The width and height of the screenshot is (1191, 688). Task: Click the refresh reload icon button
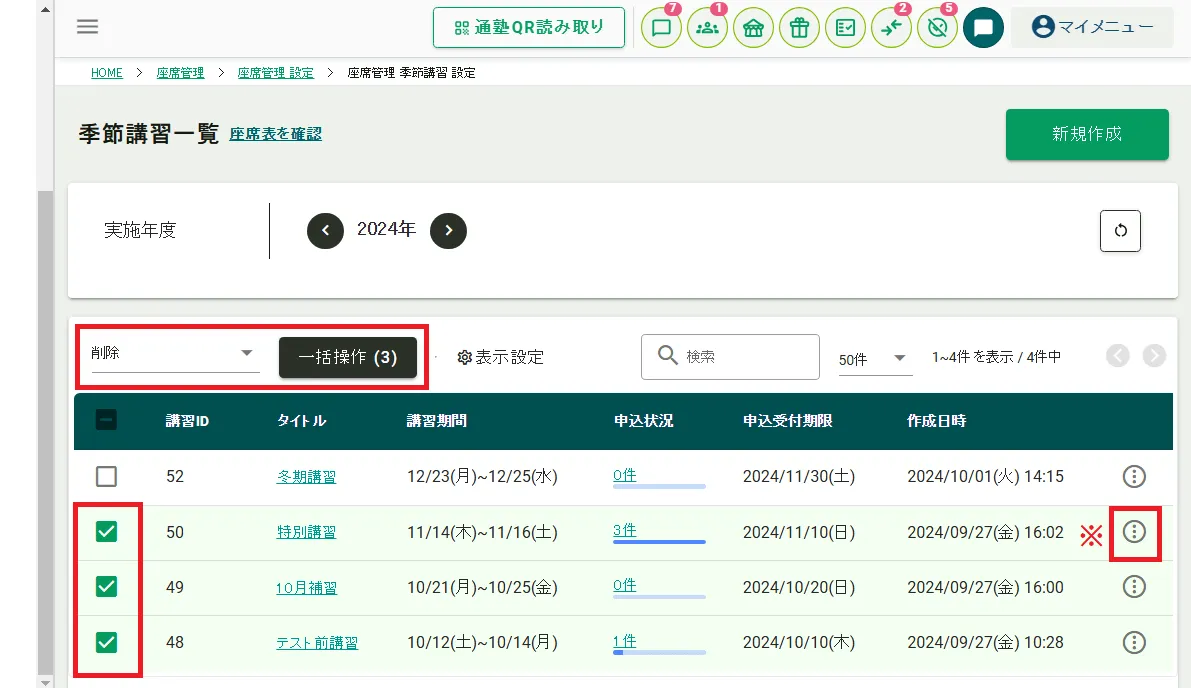pyautogui.click(x=1120, y=231)
